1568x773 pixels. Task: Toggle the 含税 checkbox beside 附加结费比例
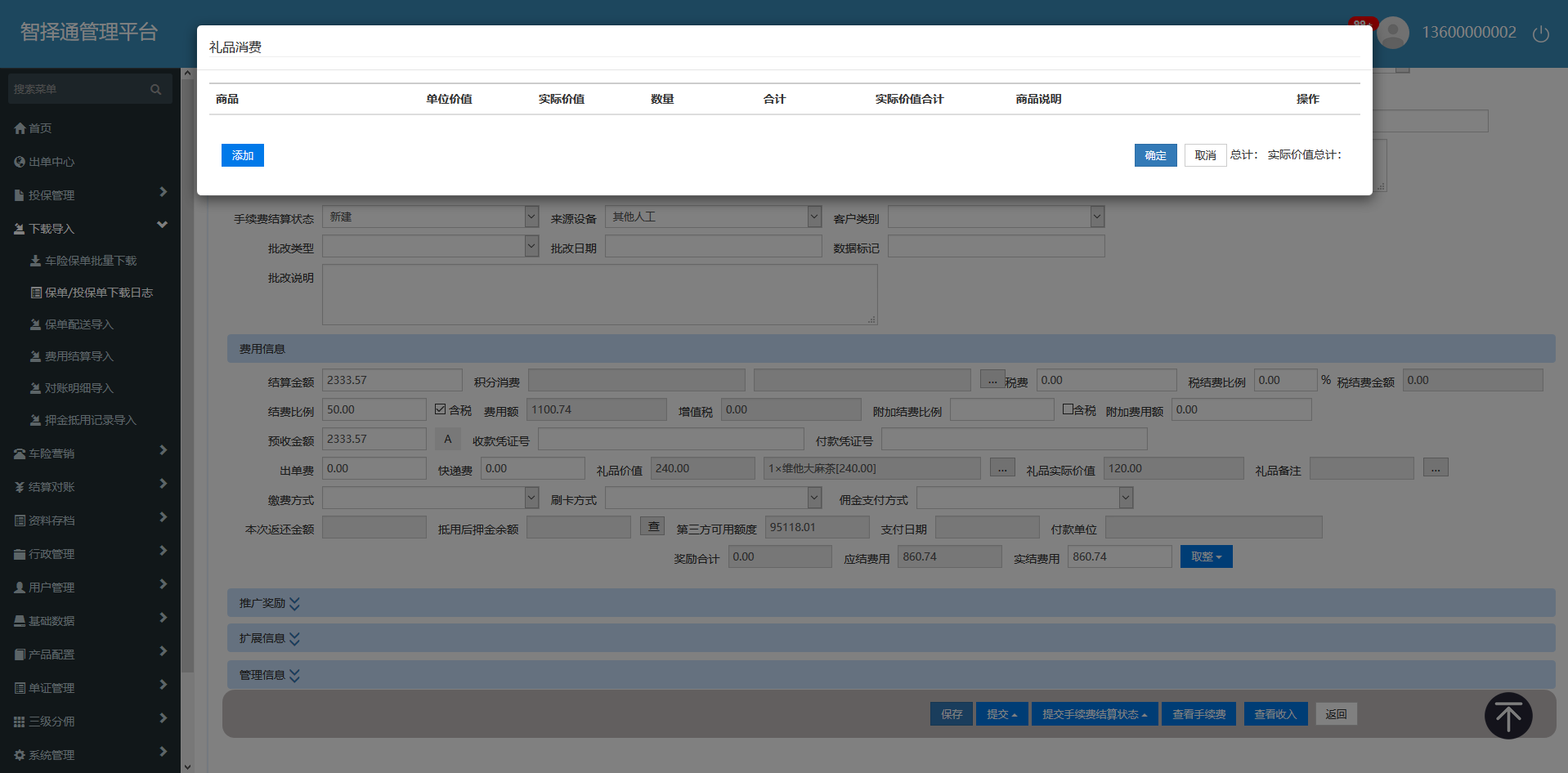click(x=1068, y=409)
